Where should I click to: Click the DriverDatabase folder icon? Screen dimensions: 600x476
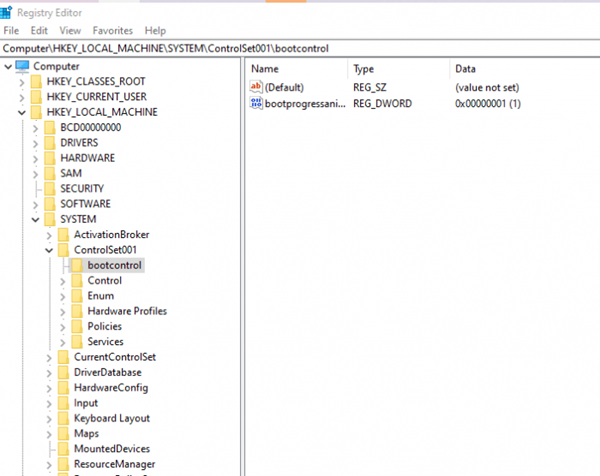pos(64,372)
